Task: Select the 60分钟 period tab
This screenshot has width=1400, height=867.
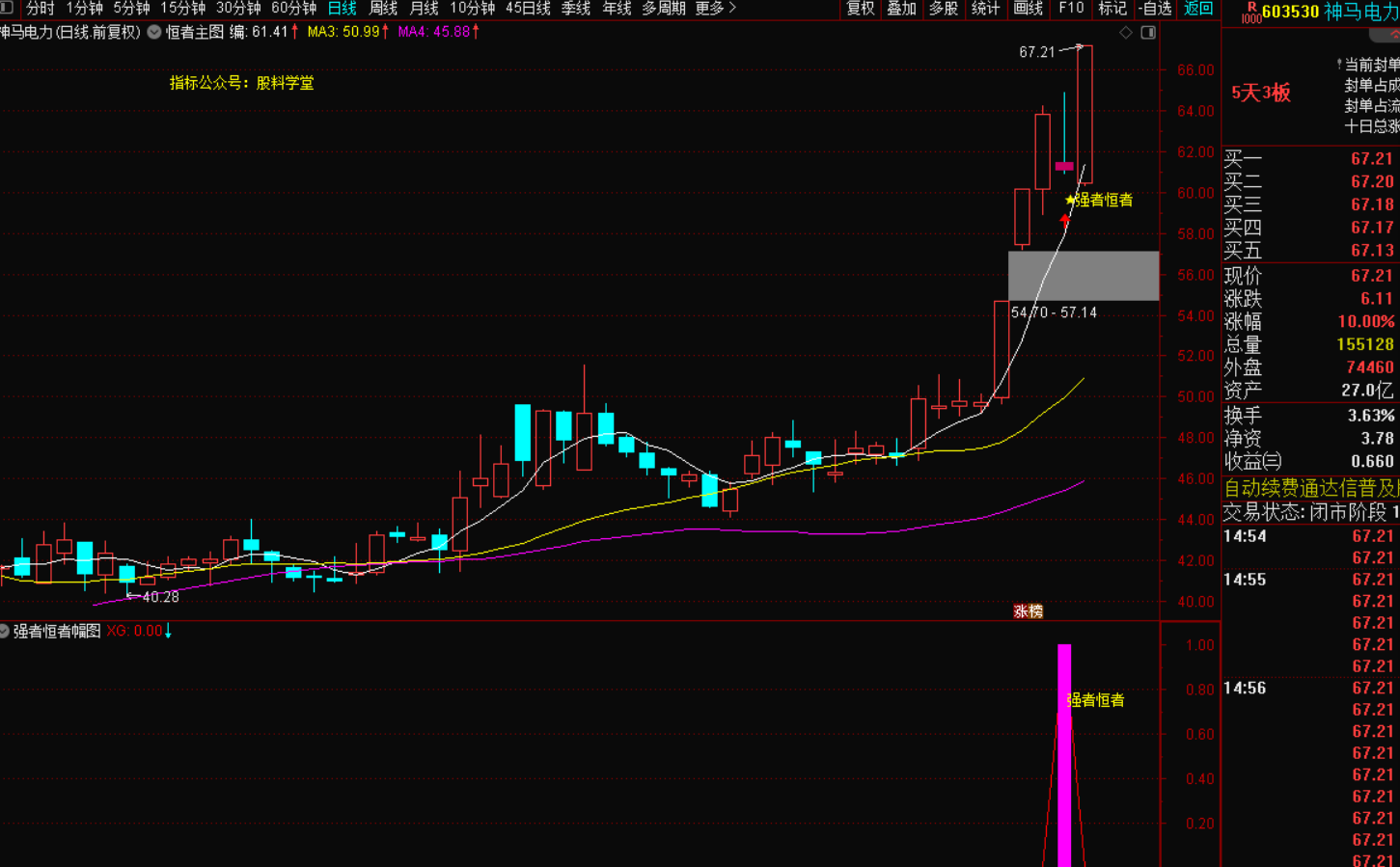Action: click(293, 9)
